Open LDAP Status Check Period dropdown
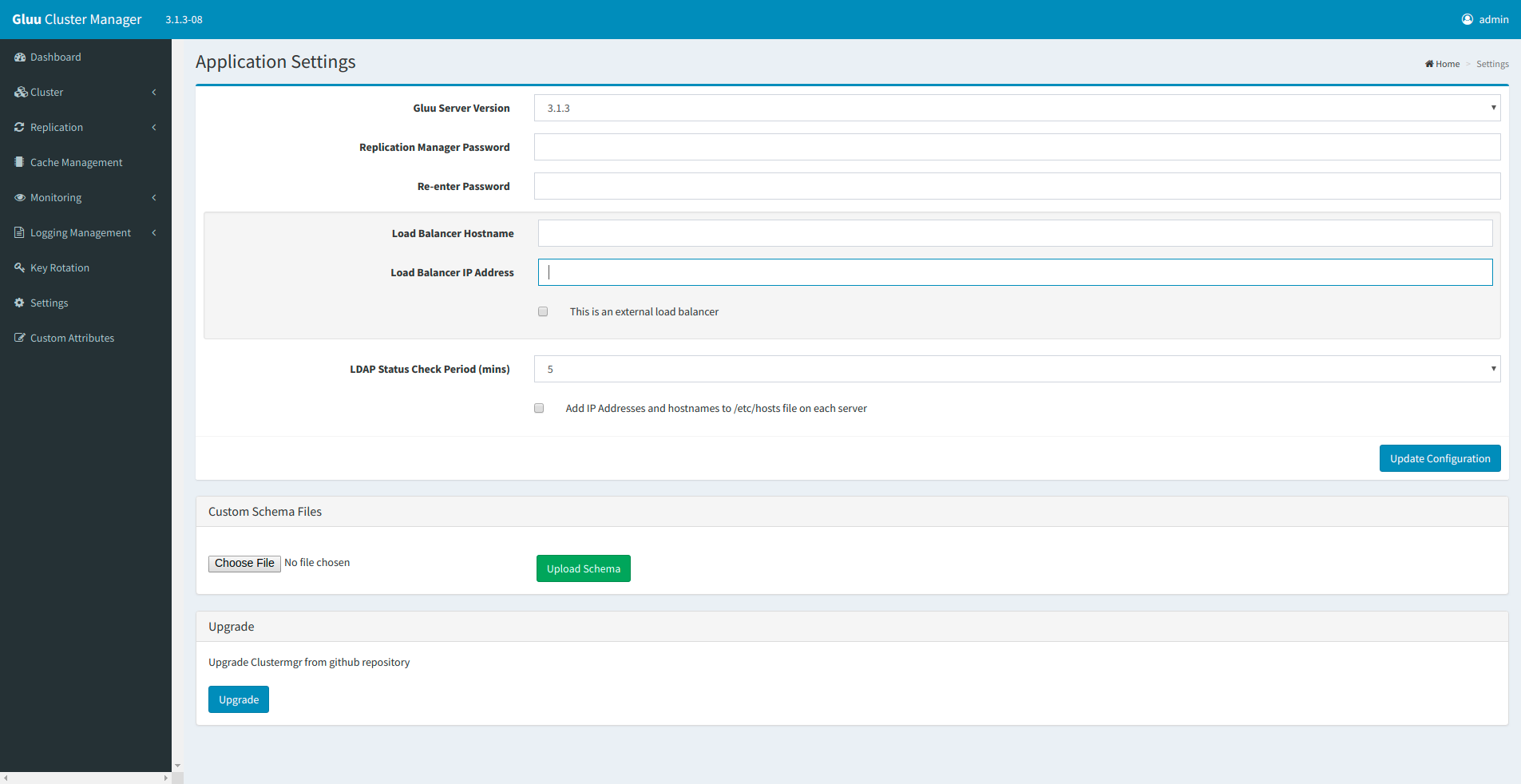1521x784 pixels. click(x=1017, y=369)
